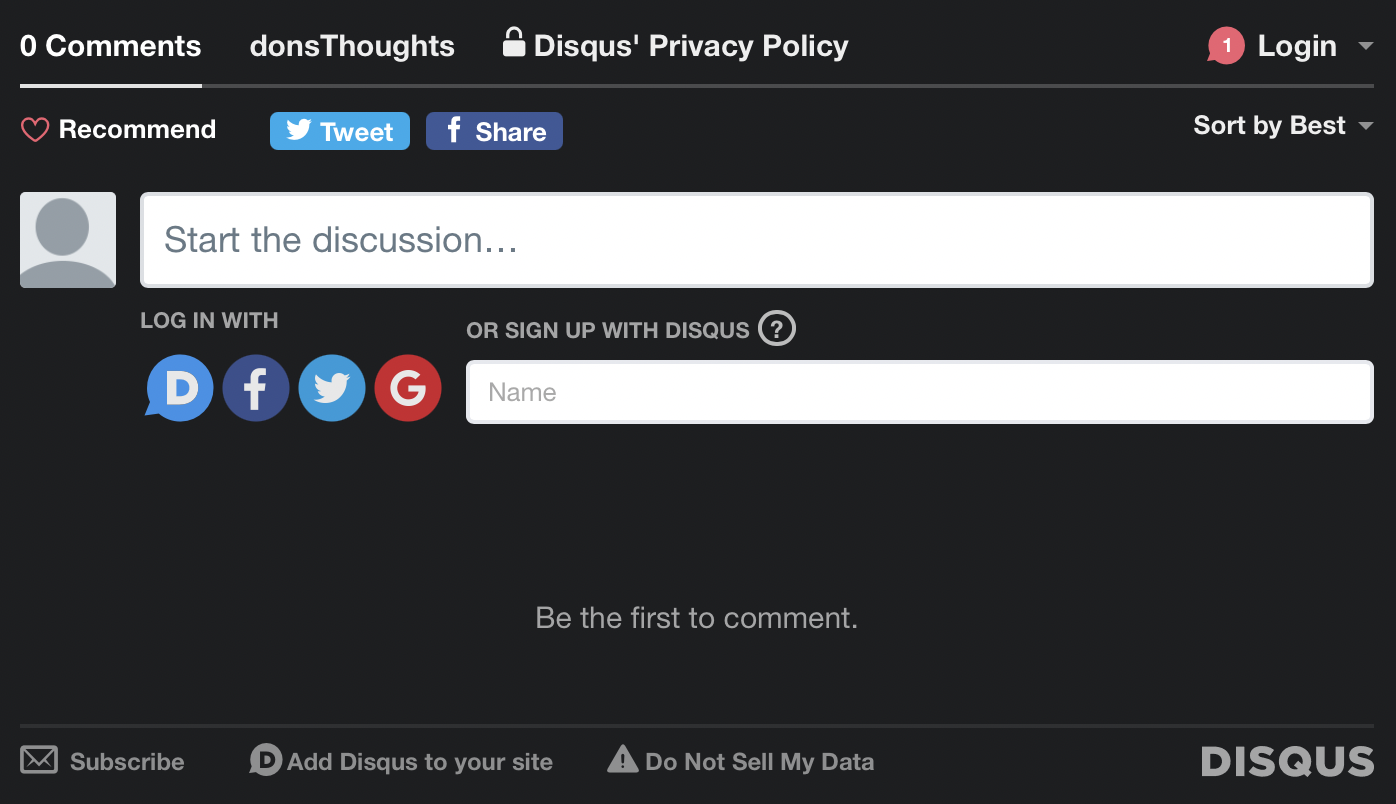1396x804 pixels.
Task: Click the Facebook Share button
Action: point(494,131)
